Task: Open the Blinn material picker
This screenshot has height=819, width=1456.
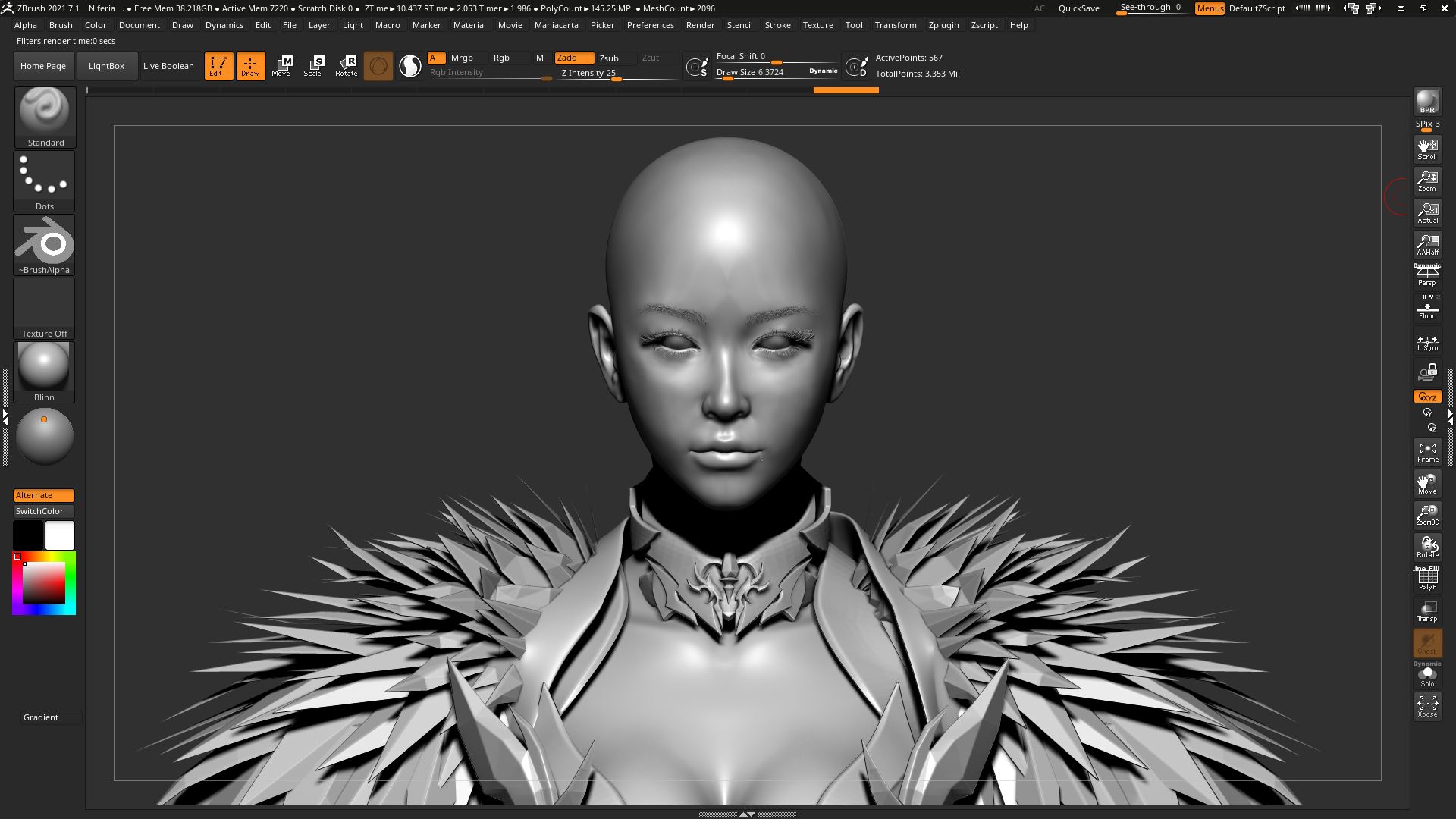Action: (45, 372)
